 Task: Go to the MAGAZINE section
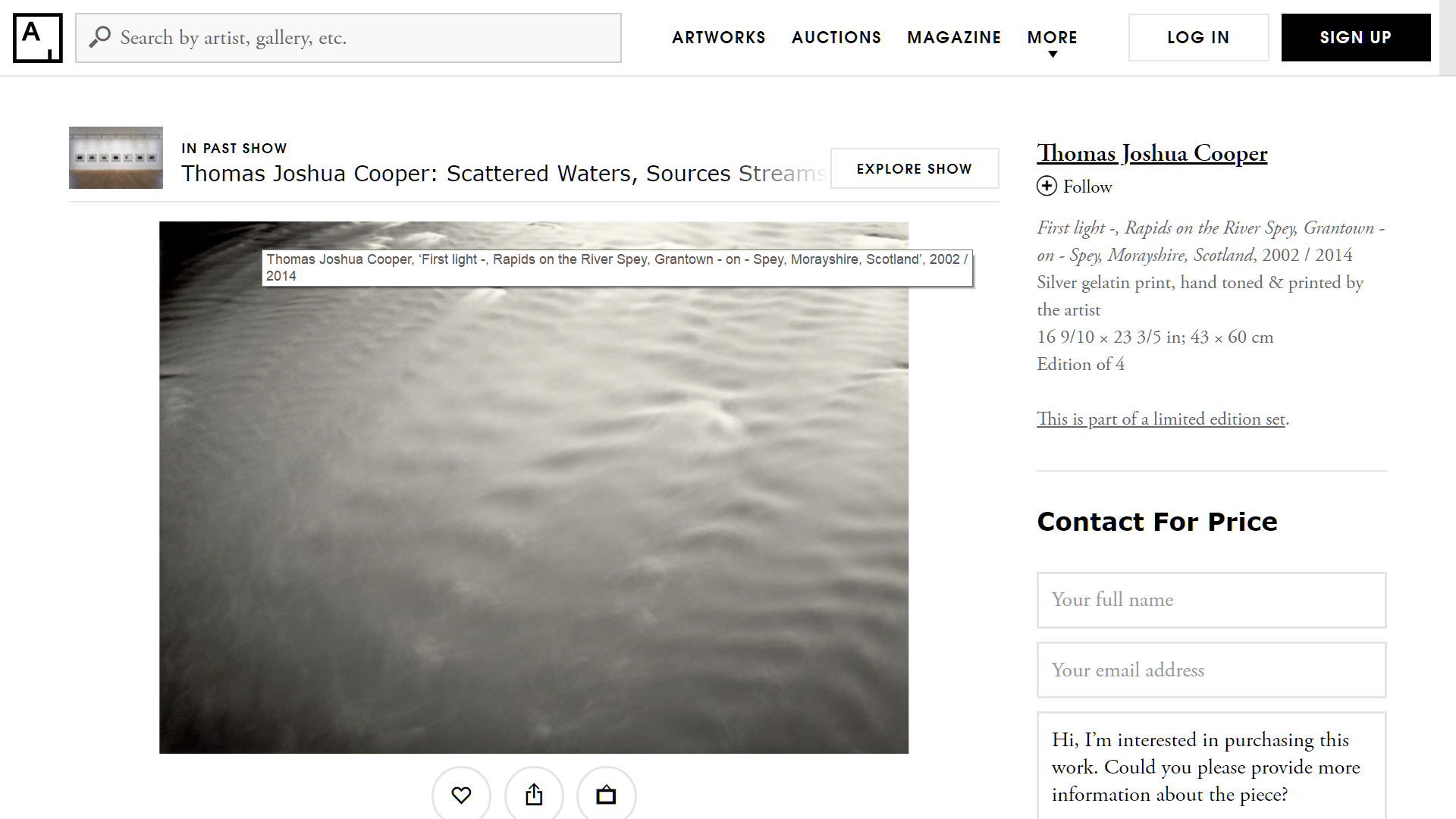point(954,37)
